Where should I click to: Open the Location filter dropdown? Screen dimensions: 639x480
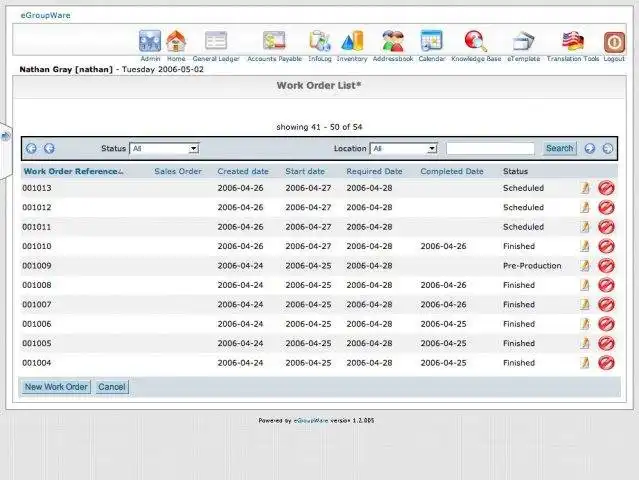[x=403, y=149]
